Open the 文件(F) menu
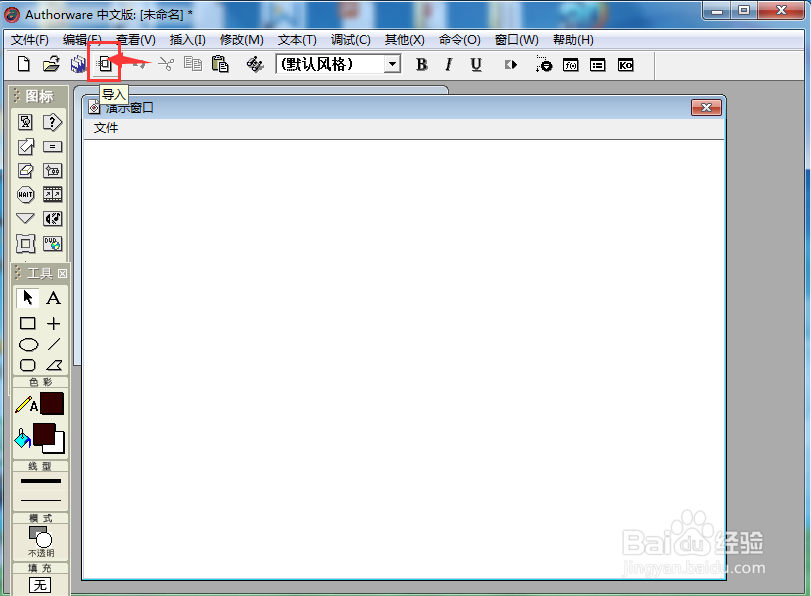 [x=29, y=40]
